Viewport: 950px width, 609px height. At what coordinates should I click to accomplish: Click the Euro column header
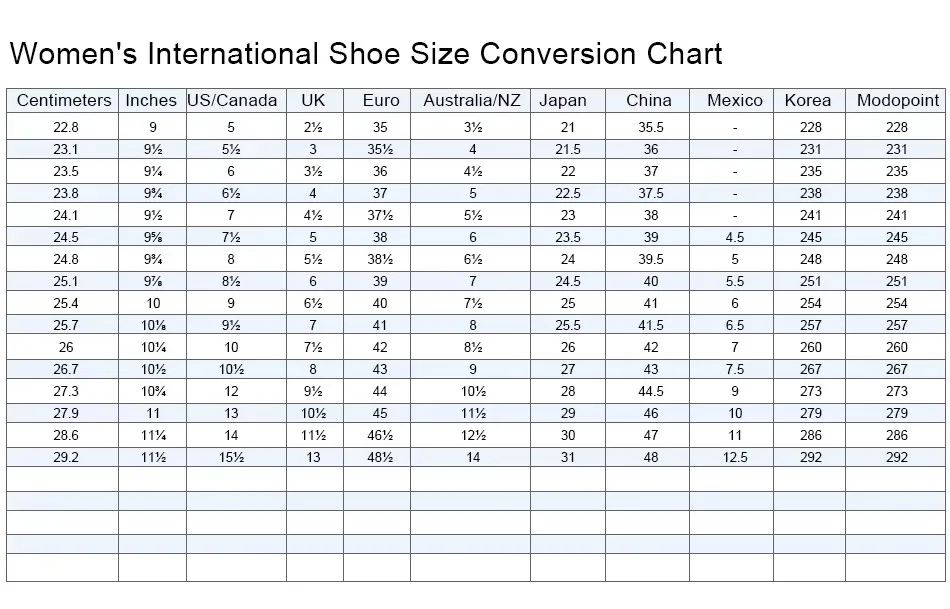click(x=380, y=100)
